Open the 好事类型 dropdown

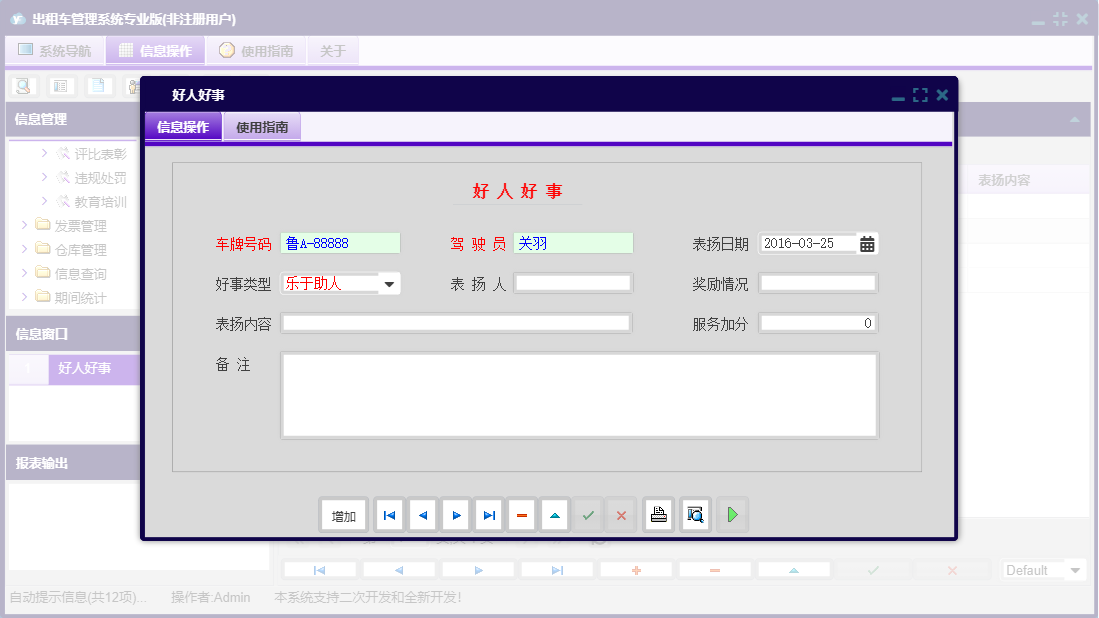390,283
